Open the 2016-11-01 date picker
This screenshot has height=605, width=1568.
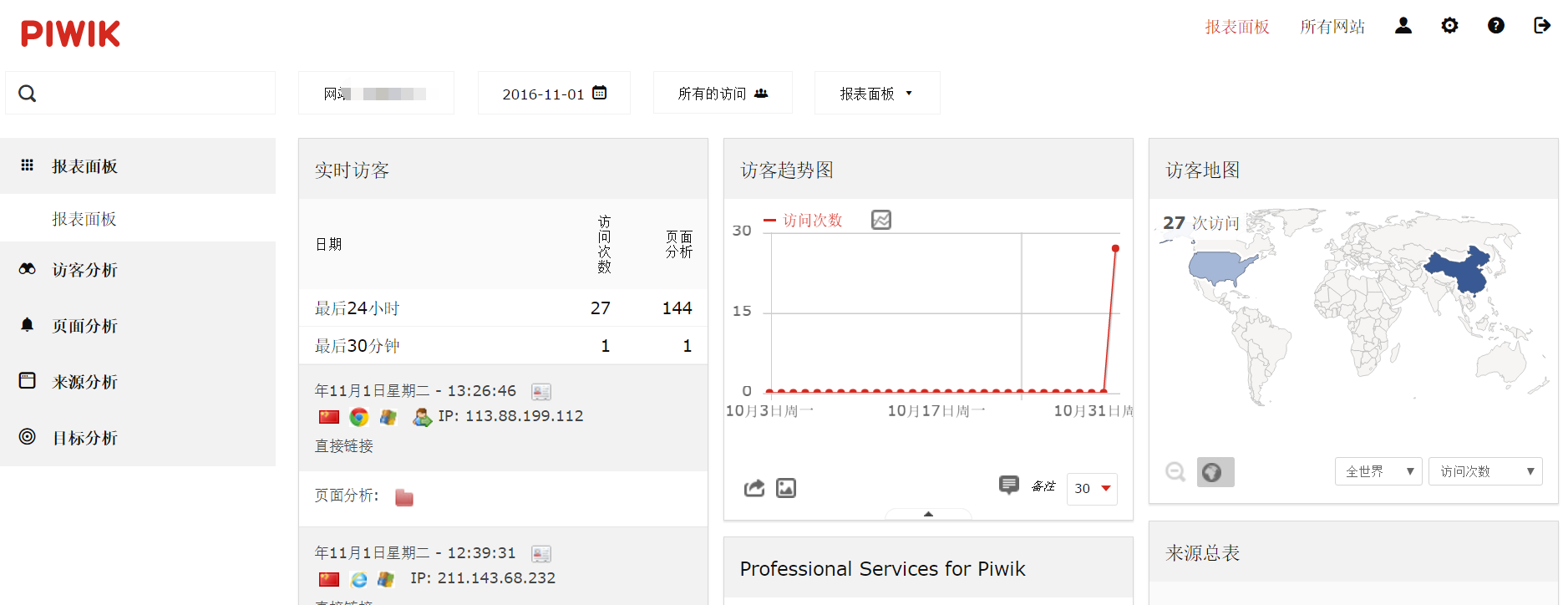click(x=554, y=94)
